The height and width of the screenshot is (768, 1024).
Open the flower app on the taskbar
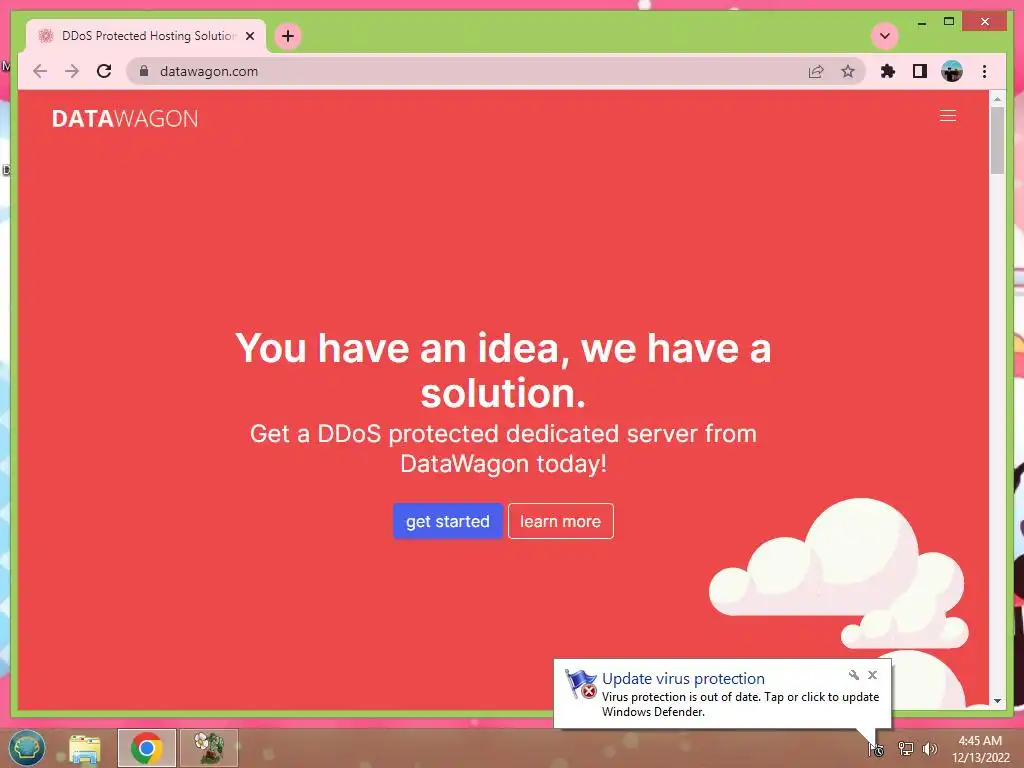pyautogui.click(x=209, y=748)
